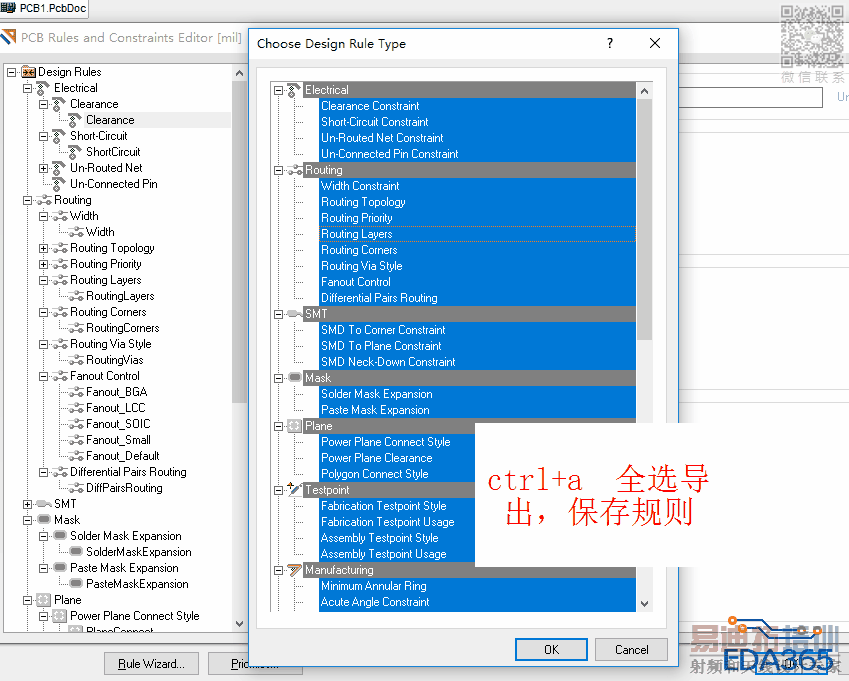Open the Rule Wizard
Image resolution: width=849 pixels, height=681 pixels.
tap(152, 664)
